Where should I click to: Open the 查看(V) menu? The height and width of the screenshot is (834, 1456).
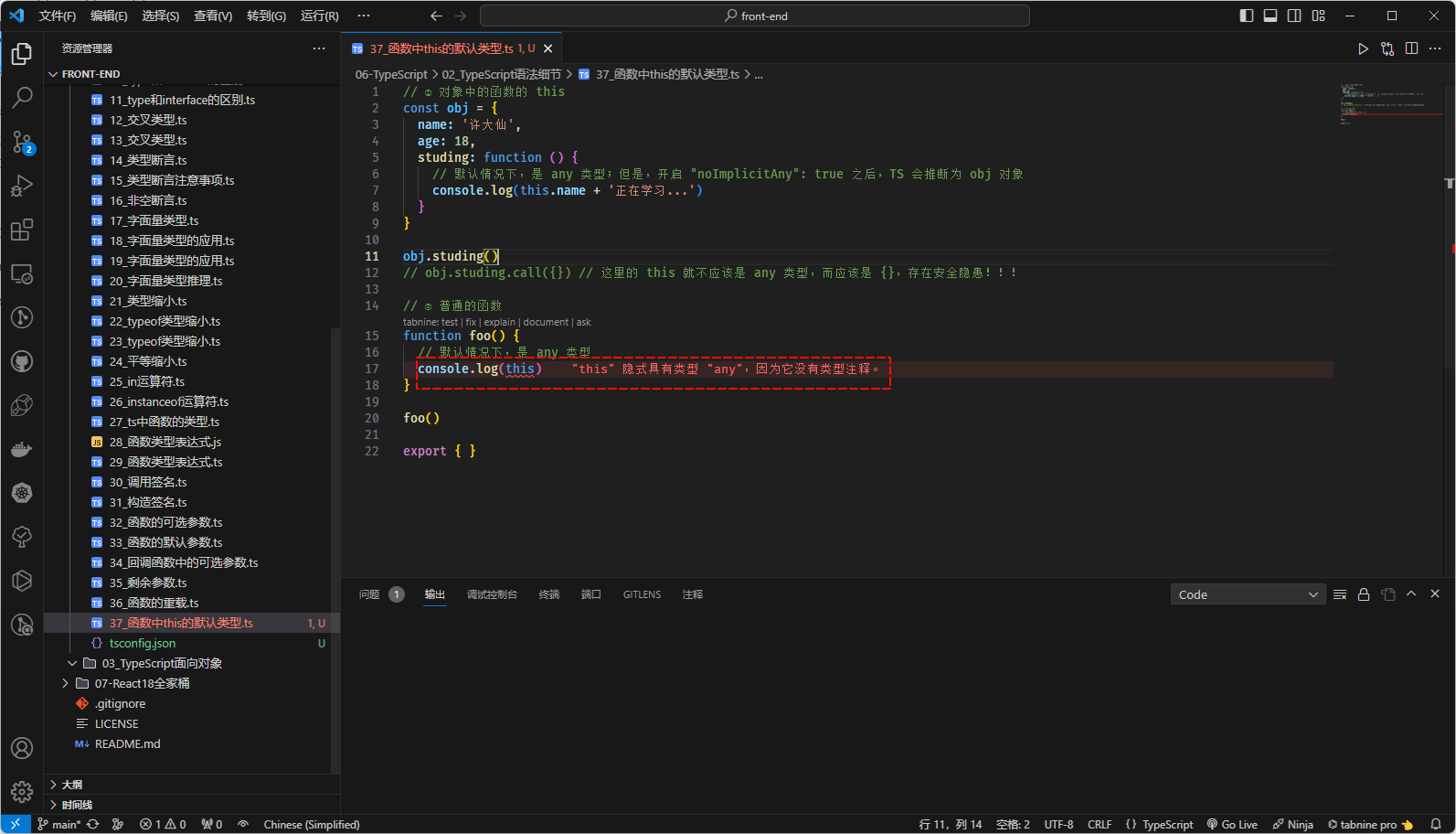point(213,16)
